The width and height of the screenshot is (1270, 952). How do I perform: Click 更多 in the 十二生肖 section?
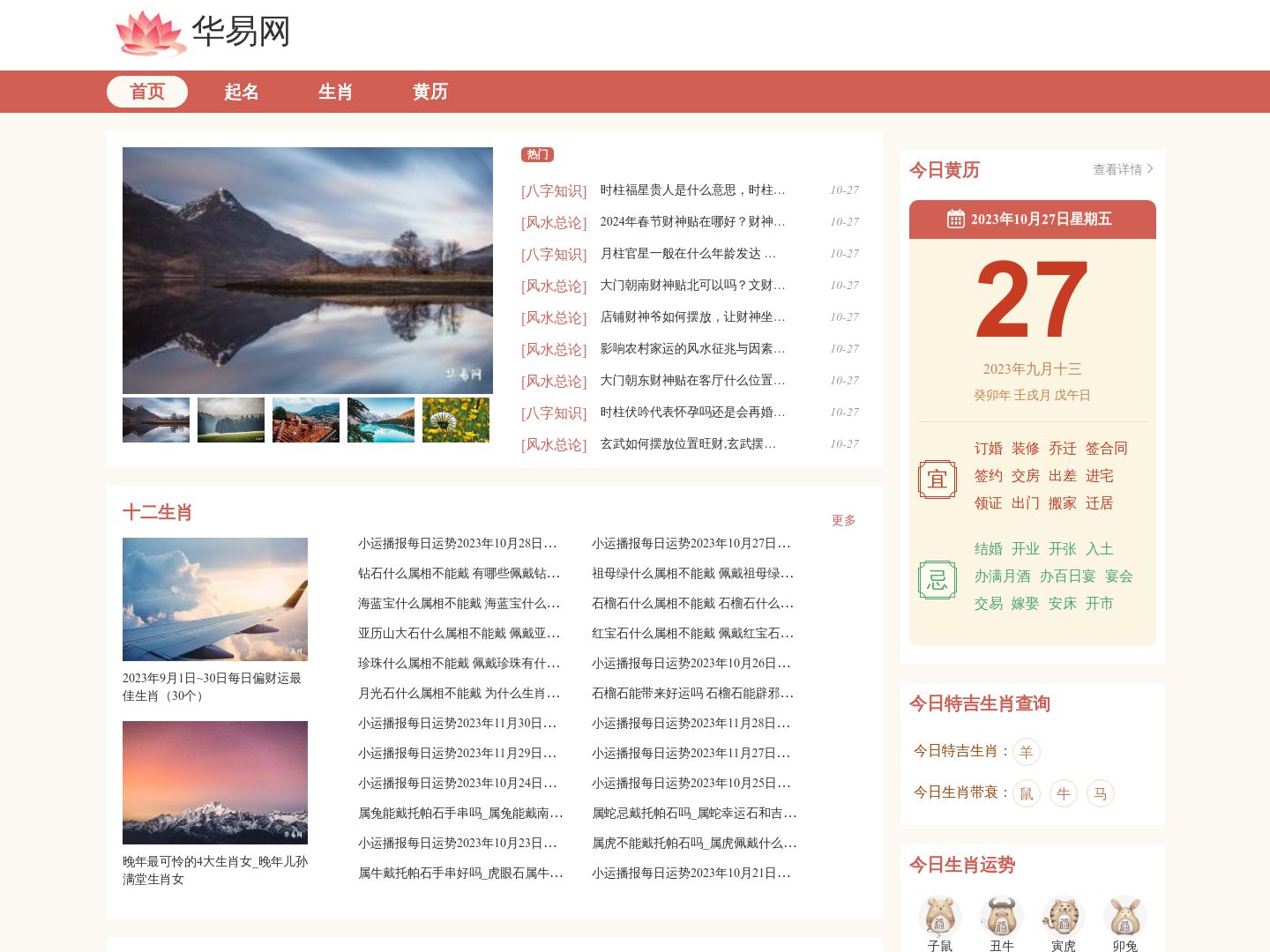point(844,520)
